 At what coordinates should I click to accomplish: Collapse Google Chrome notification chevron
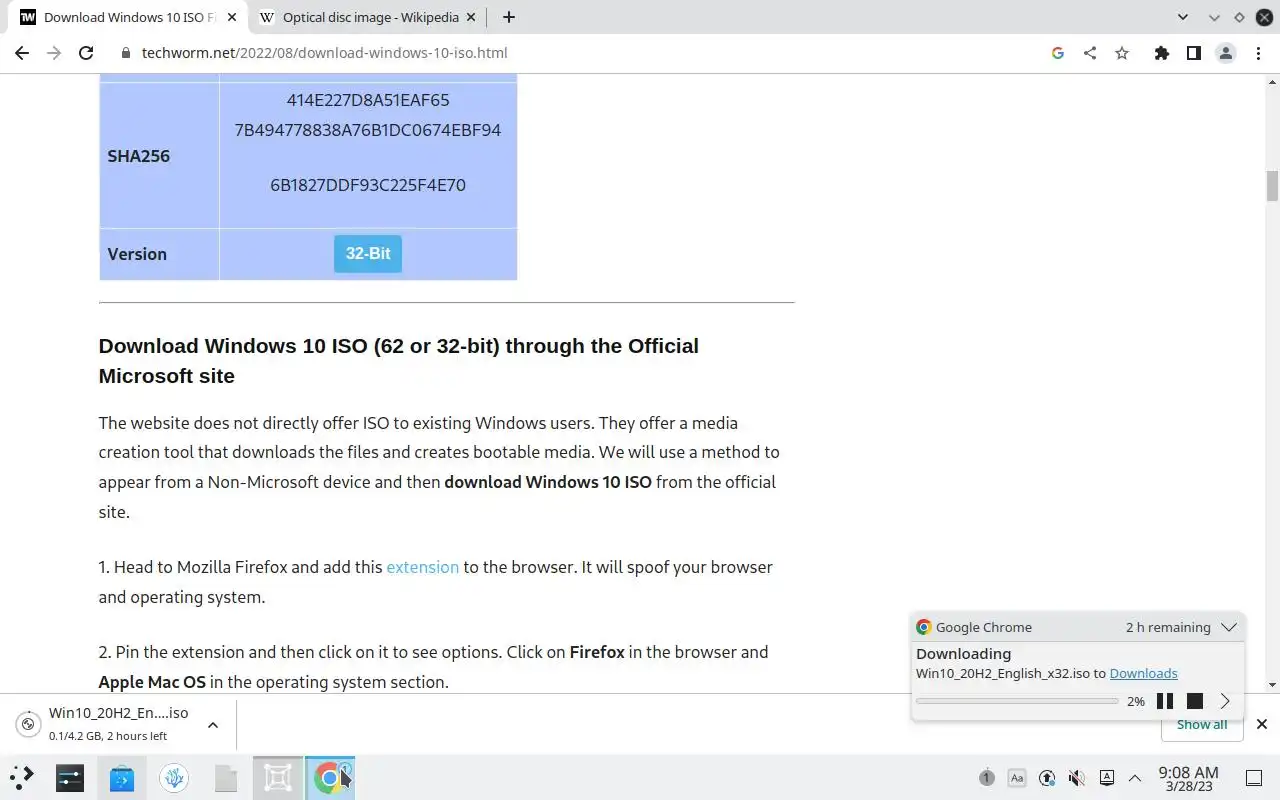click(x=1229, y=627)
